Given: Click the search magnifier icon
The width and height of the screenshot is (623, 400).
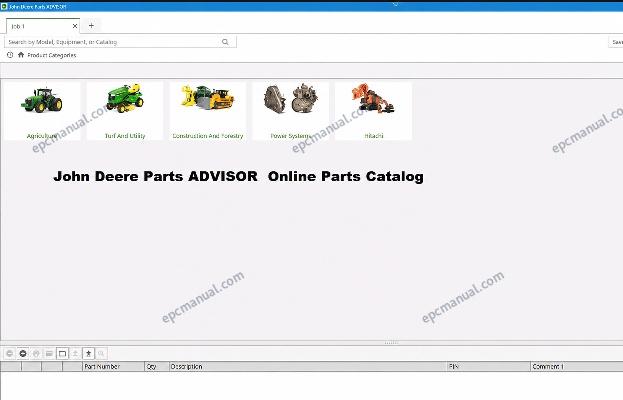Looking at the screenshot, I should (225, 42).
